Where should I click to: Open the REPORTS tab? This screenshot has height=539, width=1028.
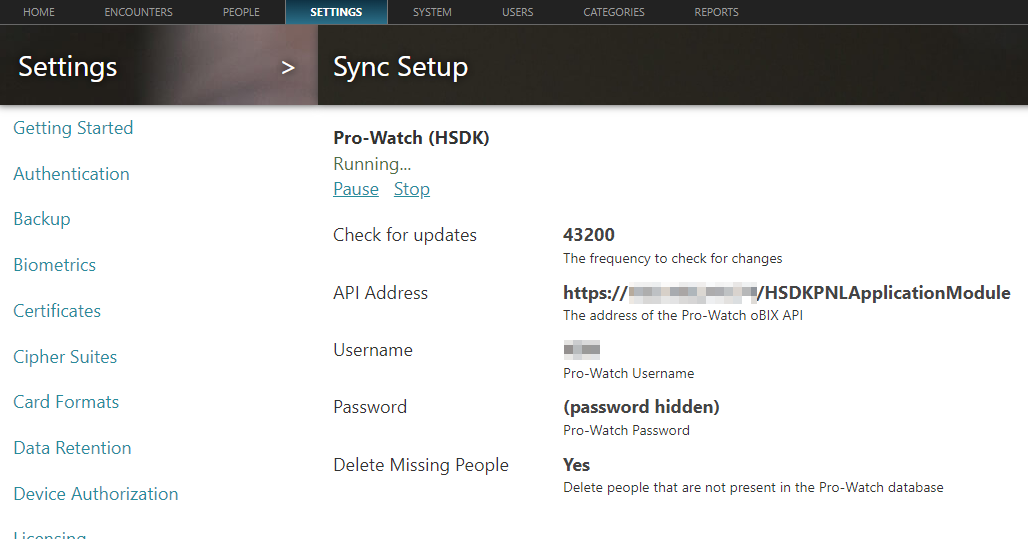coord(716,12)
